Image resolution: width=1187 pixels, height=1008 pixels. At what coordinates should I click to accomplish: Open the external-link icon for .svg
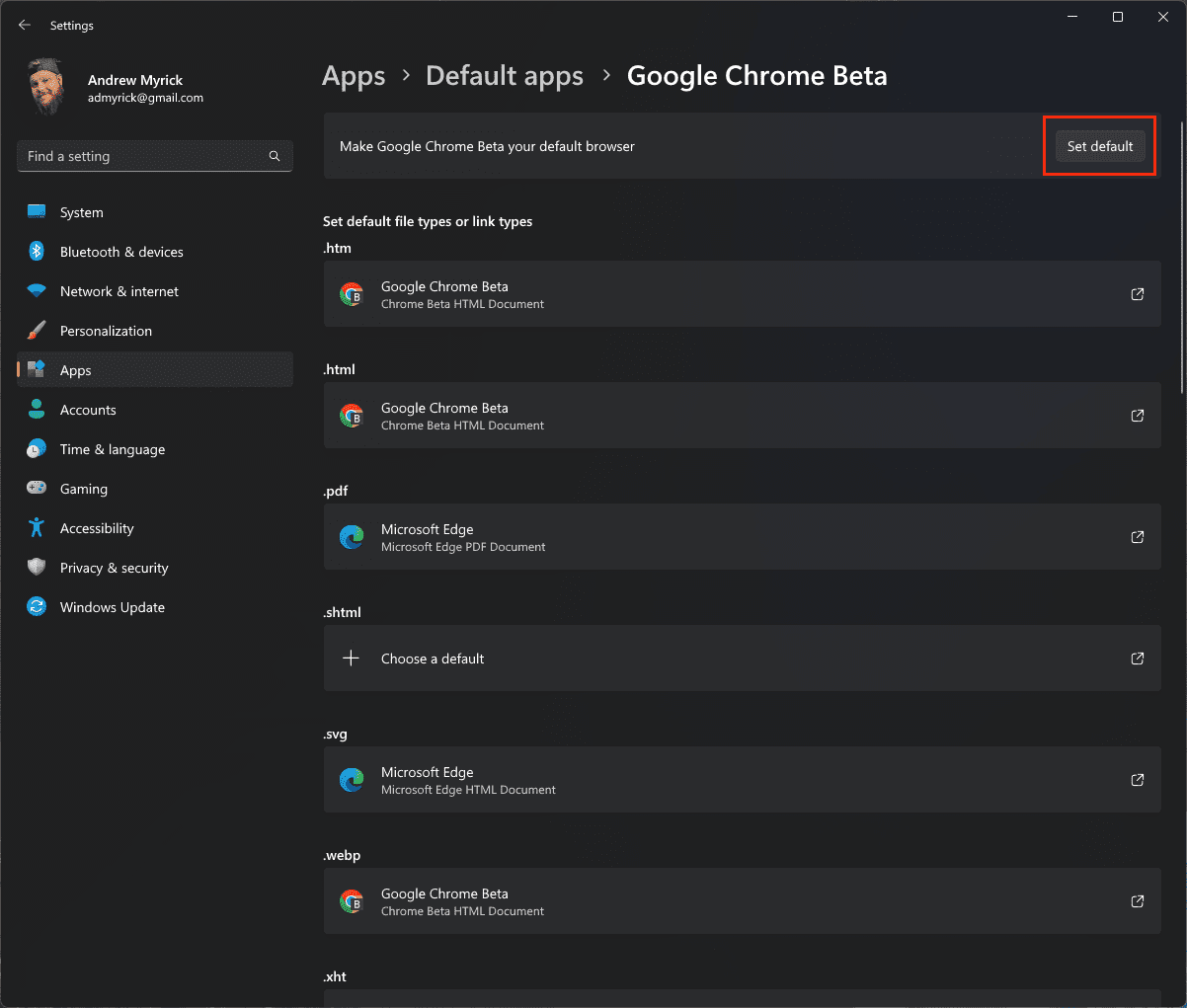[1138, 780]
